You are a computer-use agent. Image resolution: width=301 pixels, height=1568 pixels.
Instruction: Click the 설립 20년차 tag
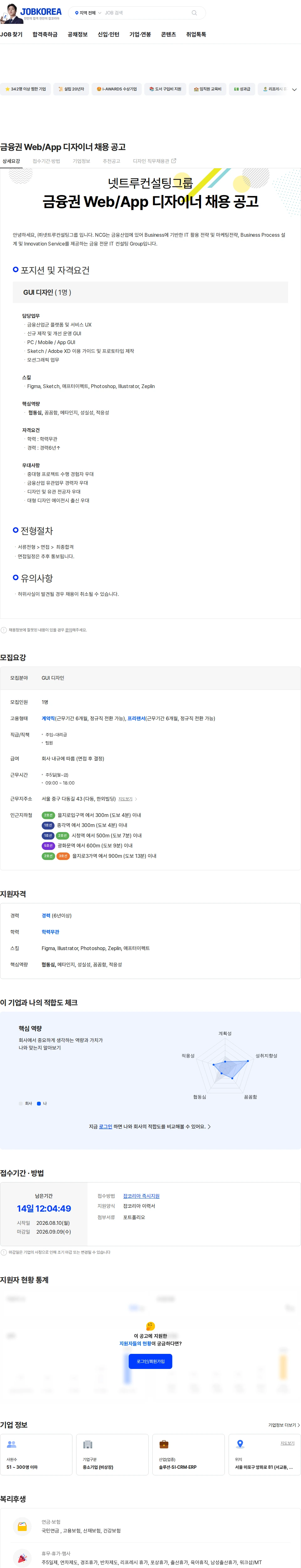click(x=71, y=89)
